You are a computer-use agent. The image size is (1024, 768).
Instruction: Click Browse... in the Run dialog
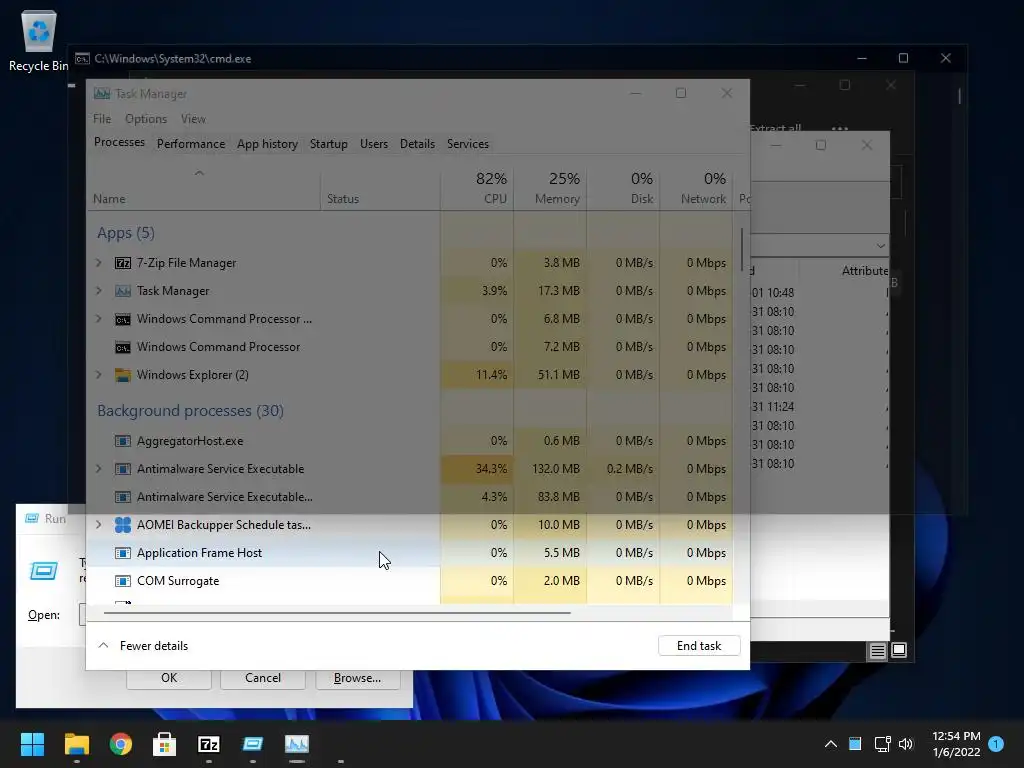pos(357,678)
